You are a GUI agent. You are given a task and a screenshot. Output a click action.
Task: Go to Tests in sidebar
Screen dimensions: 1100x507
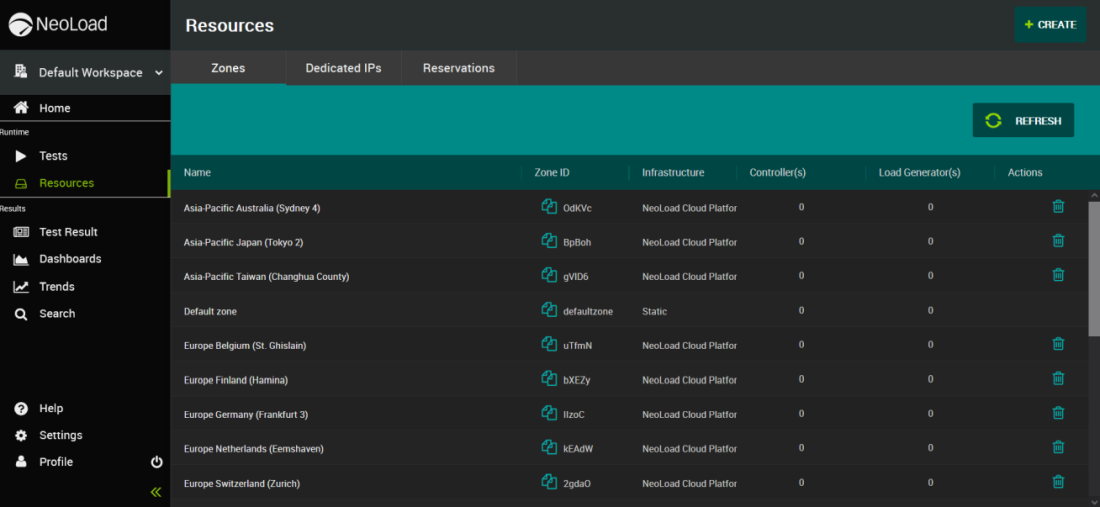click(x=53, y=156)
